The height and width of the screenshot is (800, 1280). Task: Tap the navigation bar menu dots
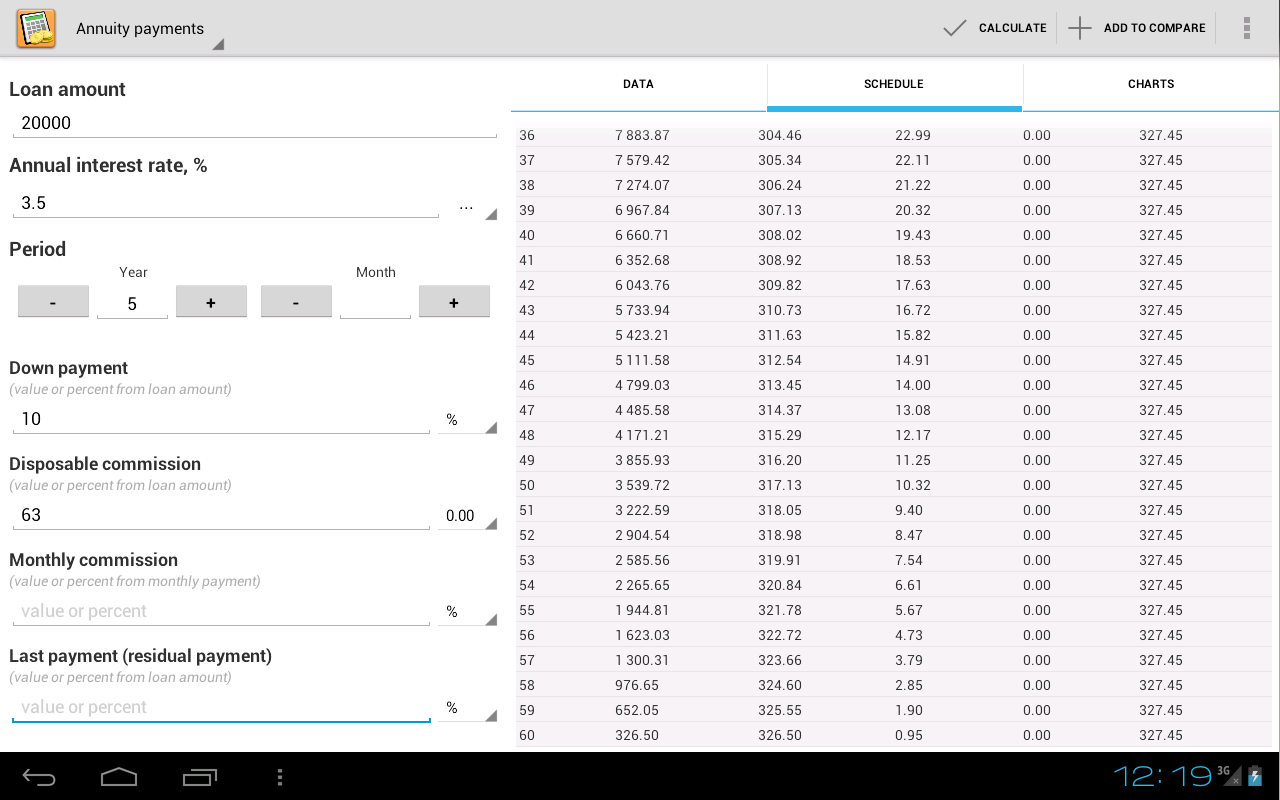[x=280, y=777]
